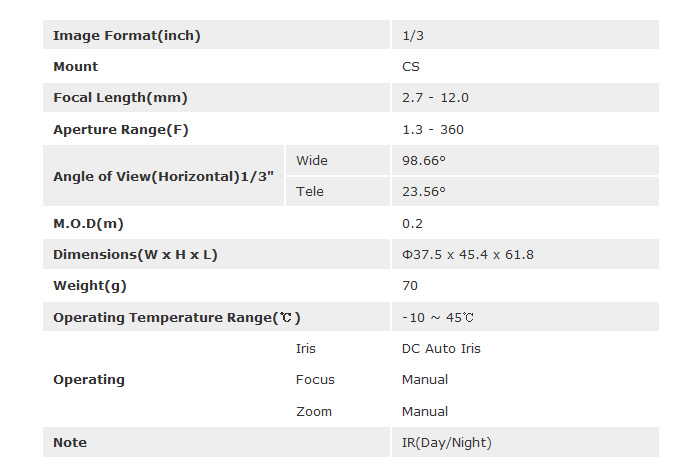Screen dimensions: 700x464
Task: Select the 2.7 - 12.0 focal length value
Action: coord(435,98)
